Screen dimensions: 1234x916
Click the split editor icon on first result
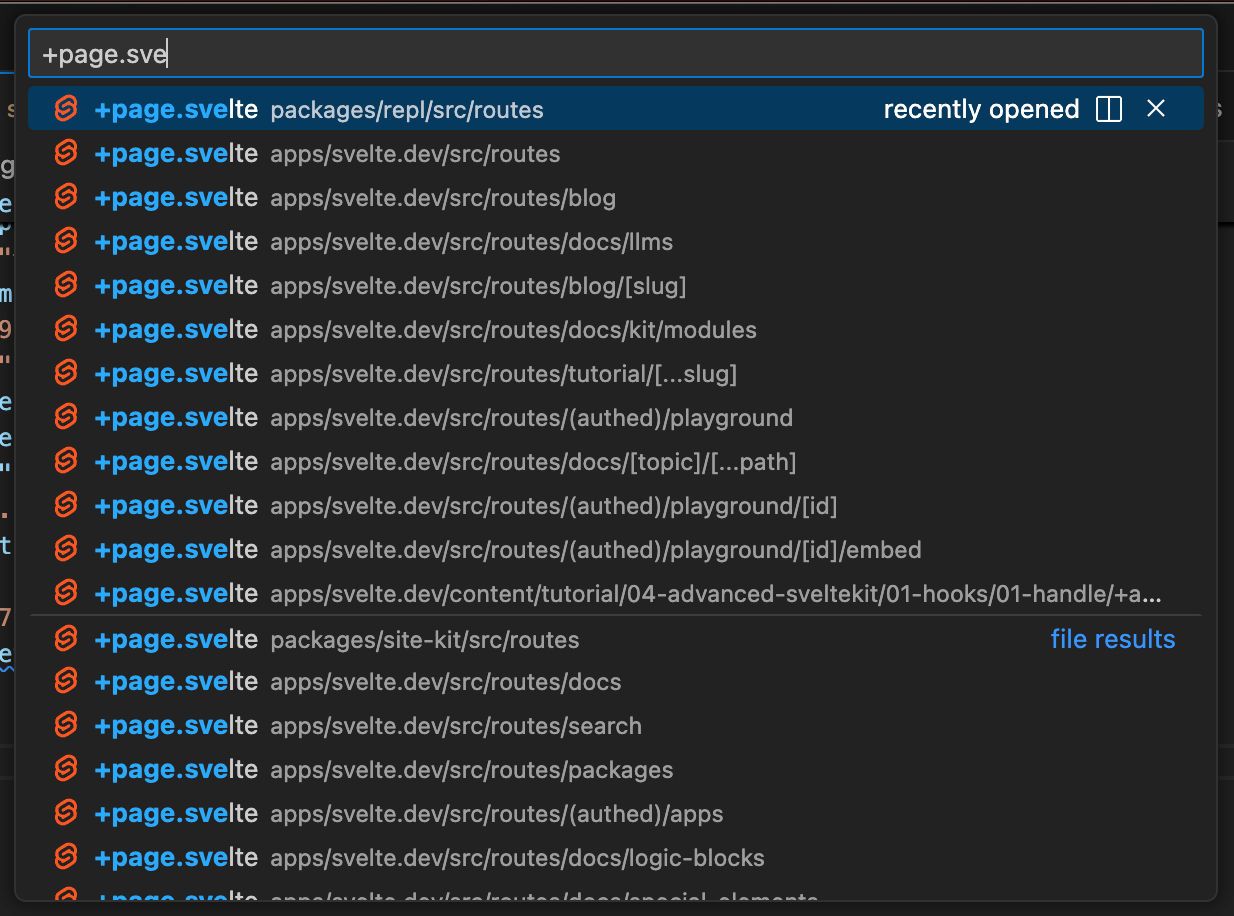(1109, 109)
